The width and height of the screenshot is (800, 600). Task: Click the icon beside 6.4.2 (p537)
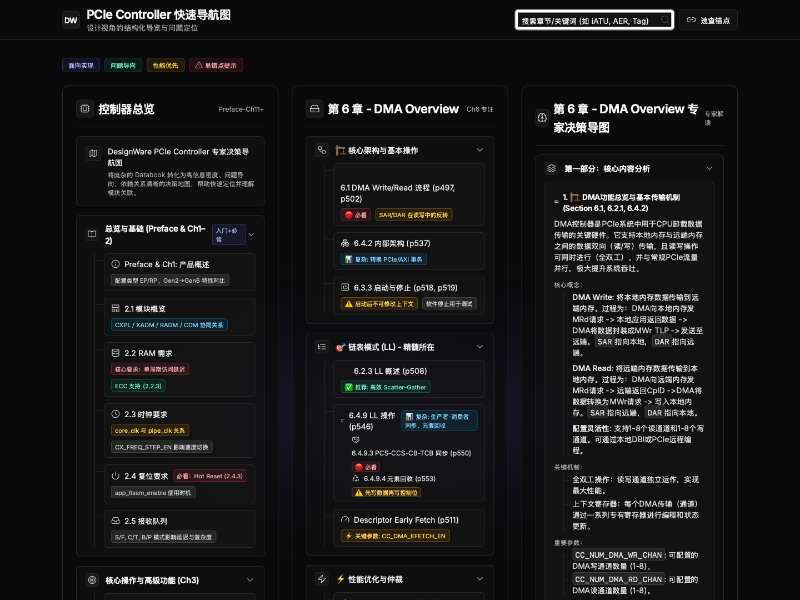pos(345,243)
